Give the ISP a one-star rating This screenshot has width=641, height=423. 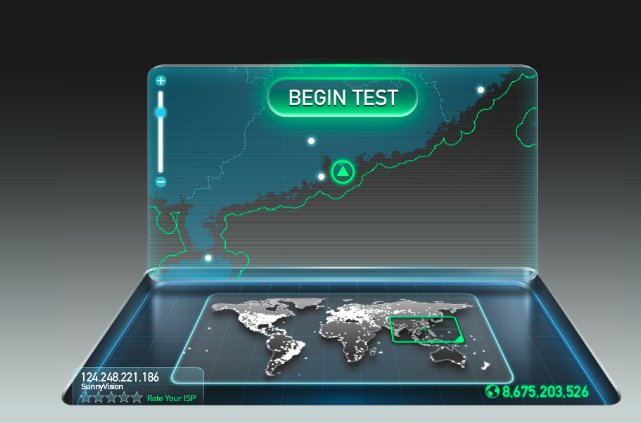(86, 397)
